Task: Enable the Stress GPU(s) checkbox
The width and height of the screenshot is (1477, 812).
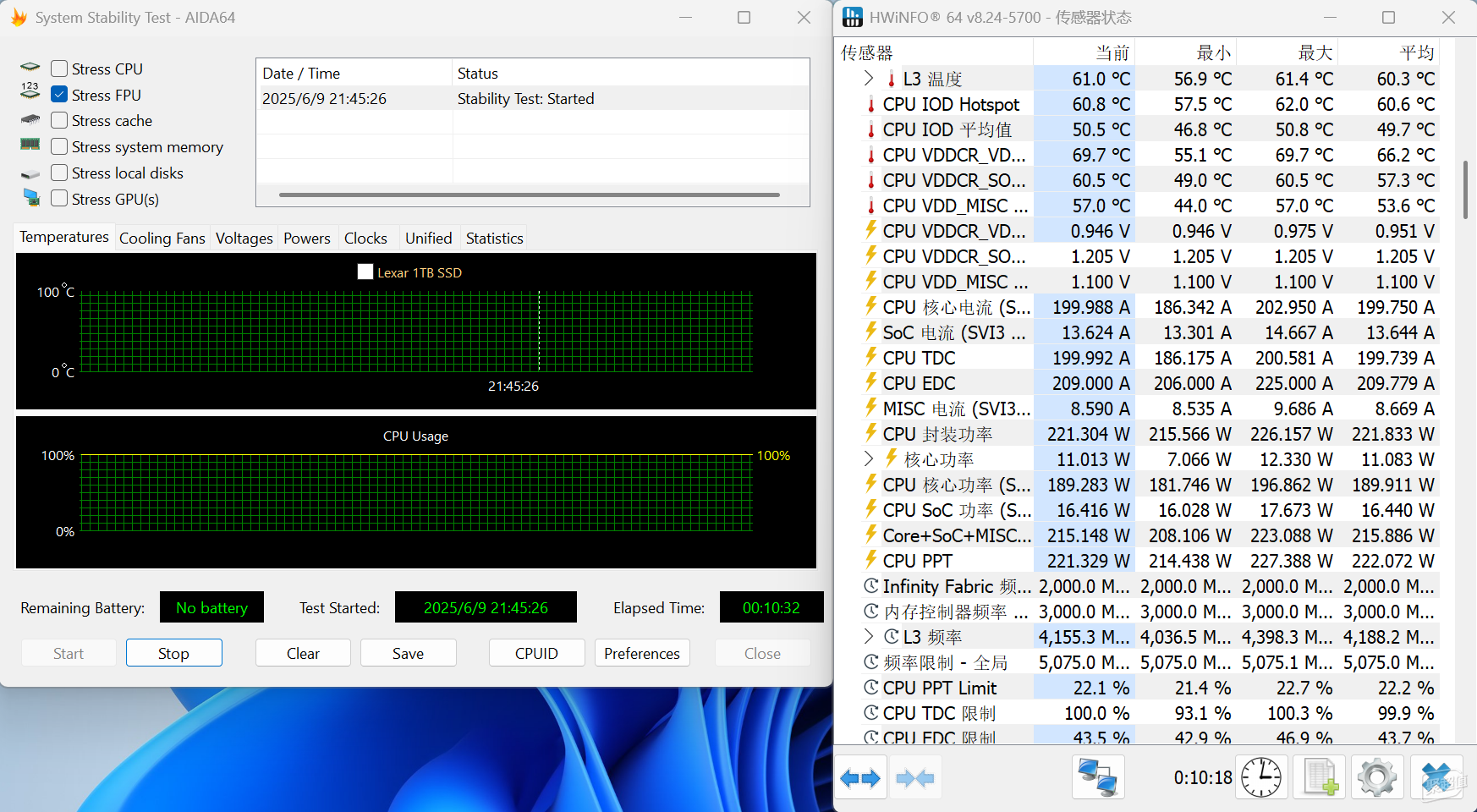Action: 59,199
